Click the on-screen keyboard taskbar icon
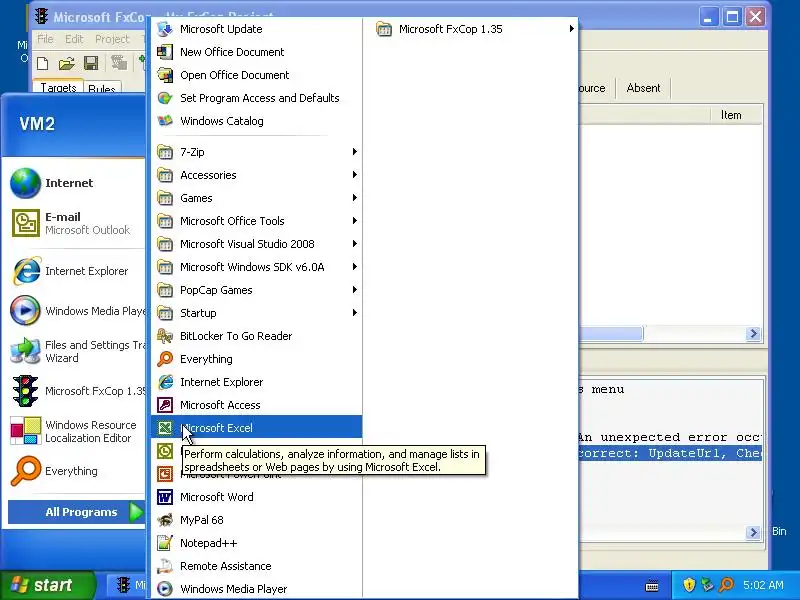 coord(652,585)
